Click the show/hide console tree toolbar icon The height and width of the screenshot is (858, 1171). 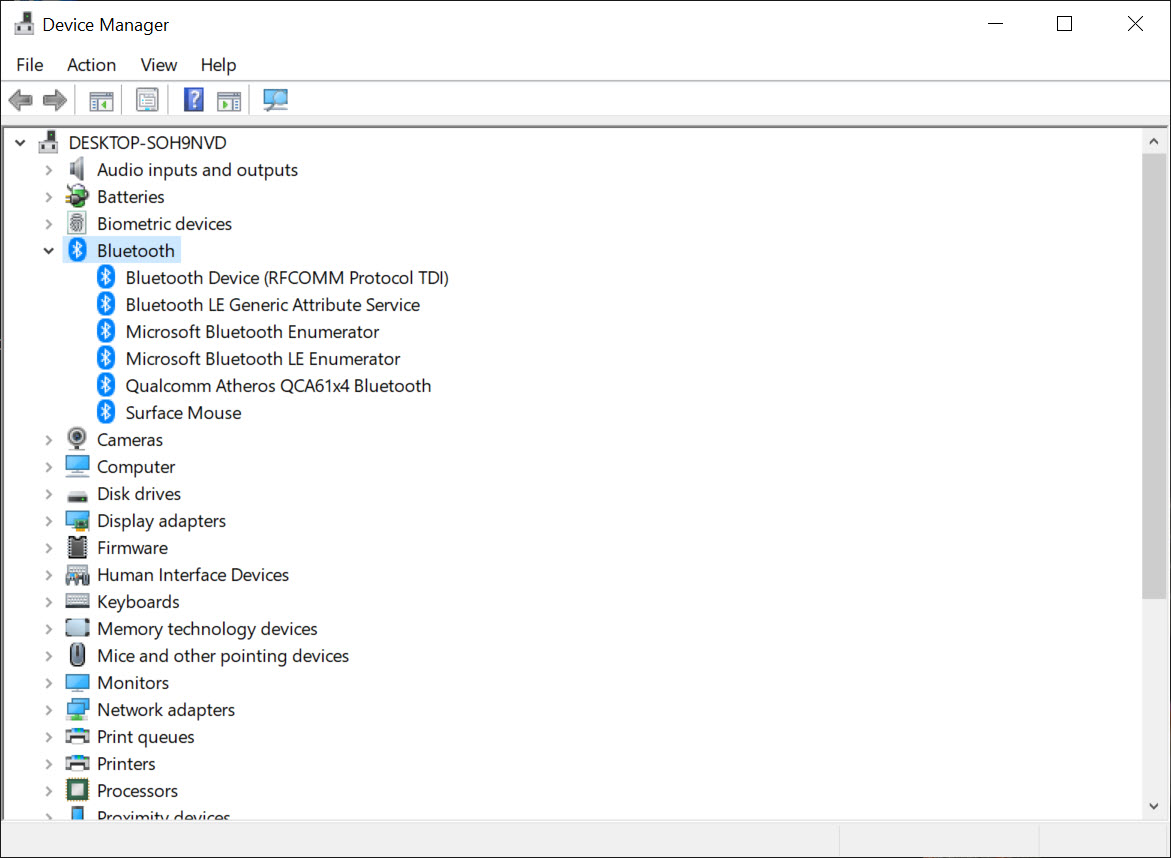[101, 100]
